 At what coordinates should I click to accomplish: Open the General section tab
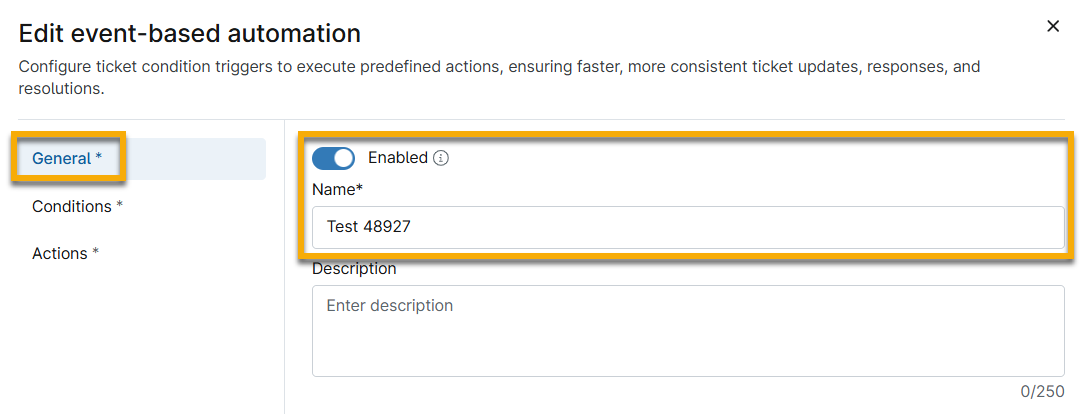pyautogui.click(x=67, y=158)
